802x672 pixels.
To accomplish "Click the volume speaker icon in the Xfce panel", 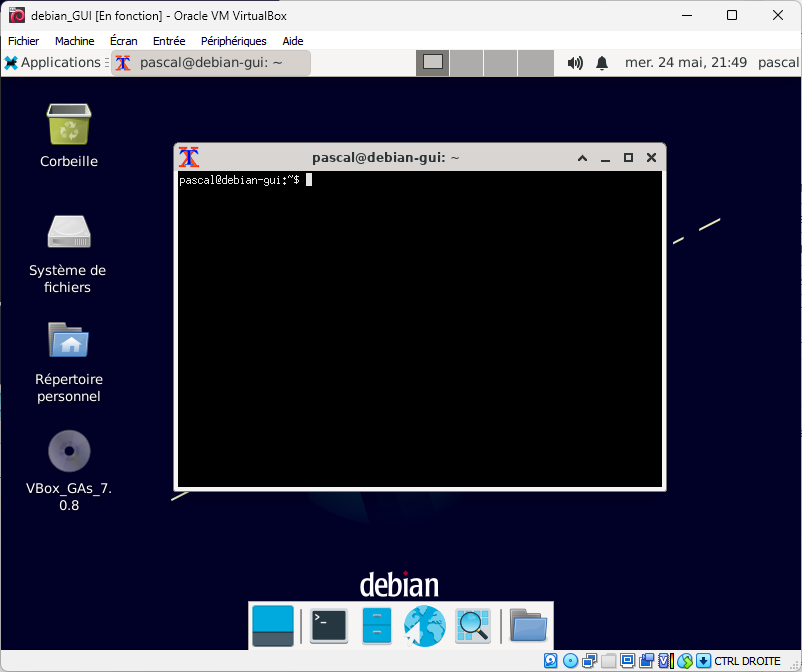I will click(x=575, y=63).
